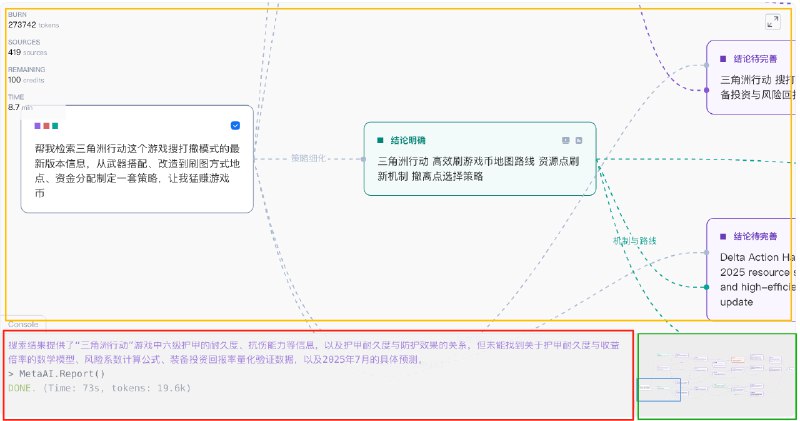Image resolution: width=800 pixels, height=421 pixels.
Task: Select the node 三角洲行动 摸打 备投资与风险回报
Action: [x=752, y=78]
